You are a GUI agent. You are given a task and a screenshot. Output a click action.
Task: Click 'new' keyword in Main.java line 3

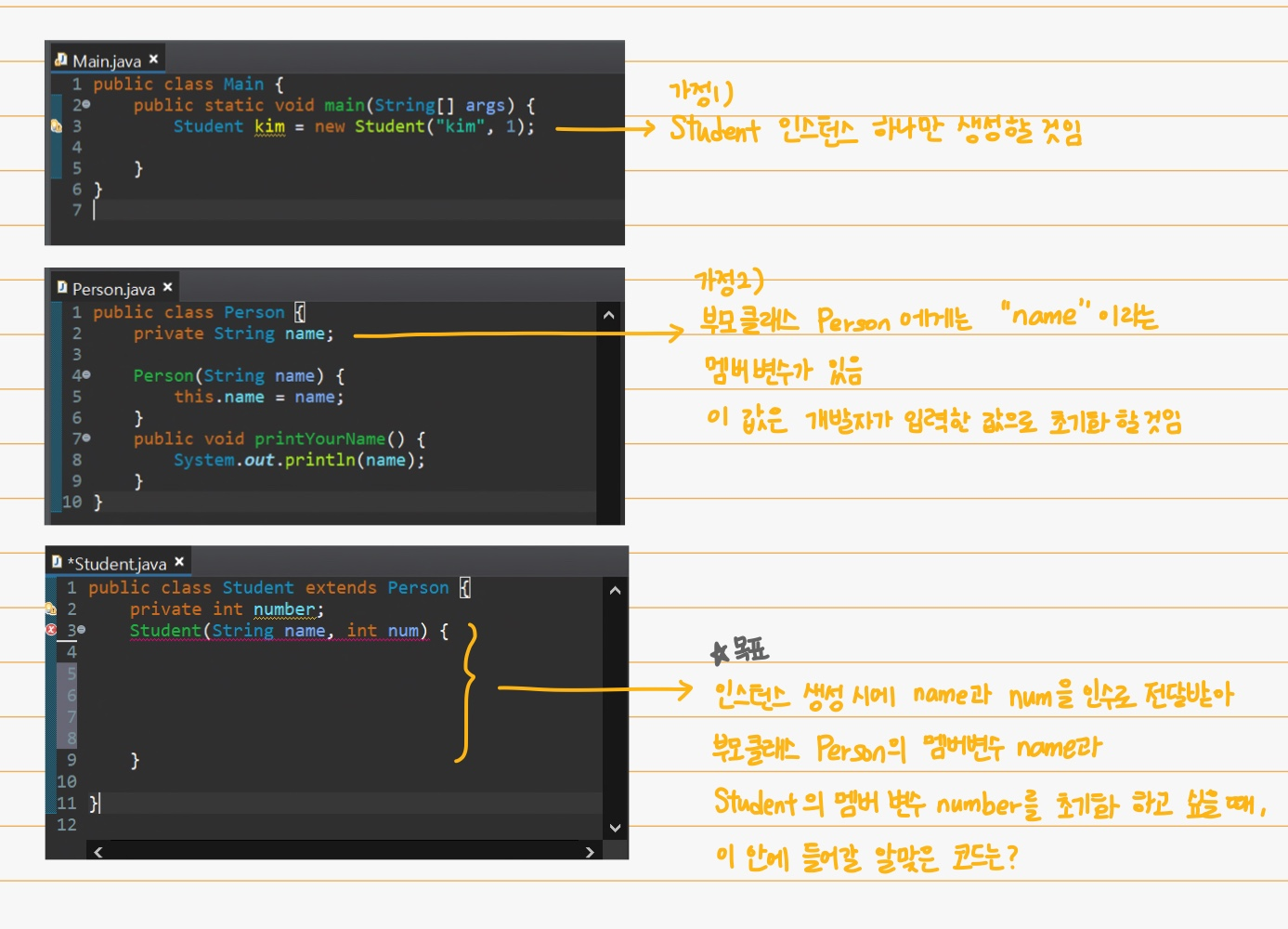point(330,126)
